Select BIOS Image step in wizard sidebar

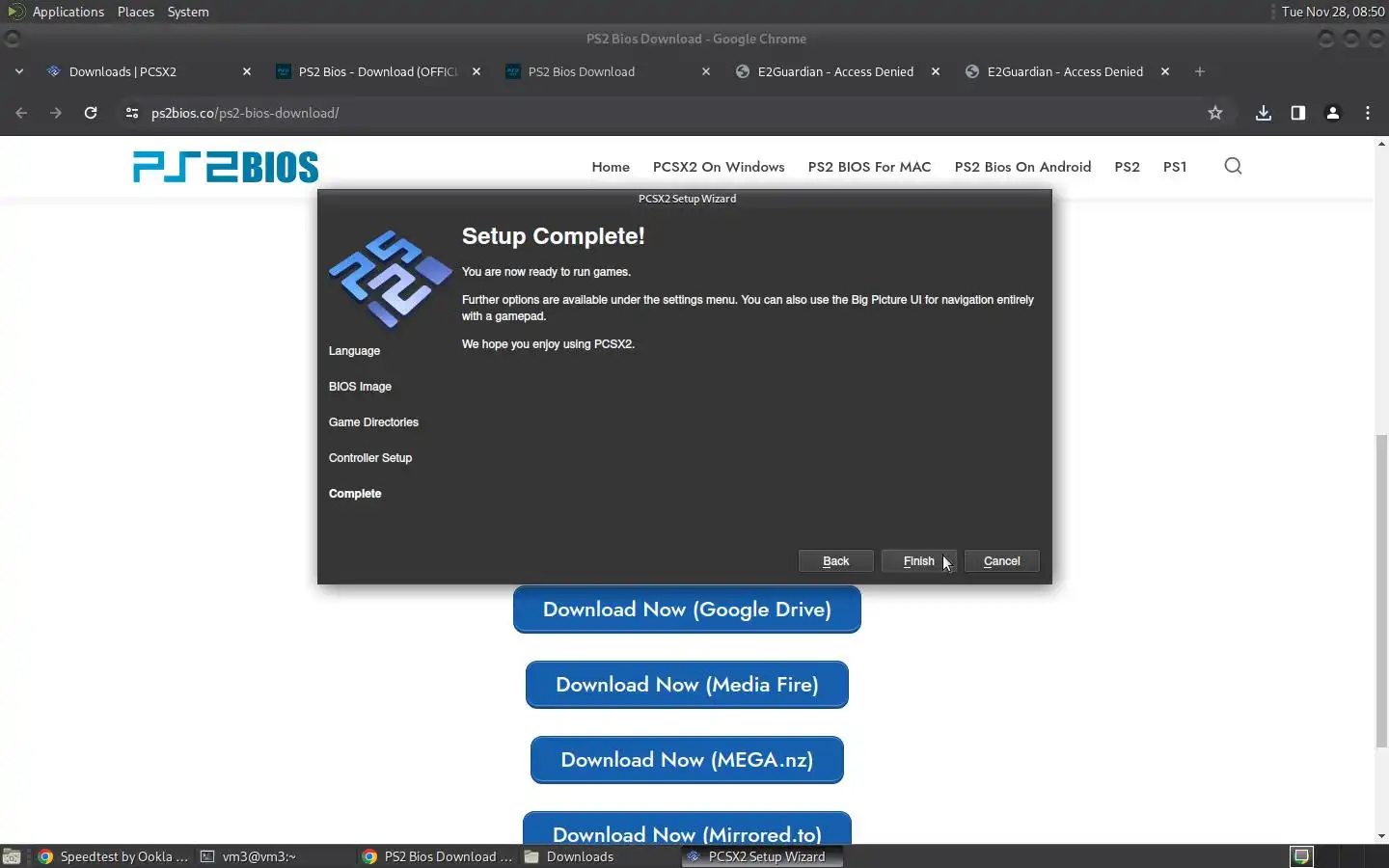pos(360,387)
